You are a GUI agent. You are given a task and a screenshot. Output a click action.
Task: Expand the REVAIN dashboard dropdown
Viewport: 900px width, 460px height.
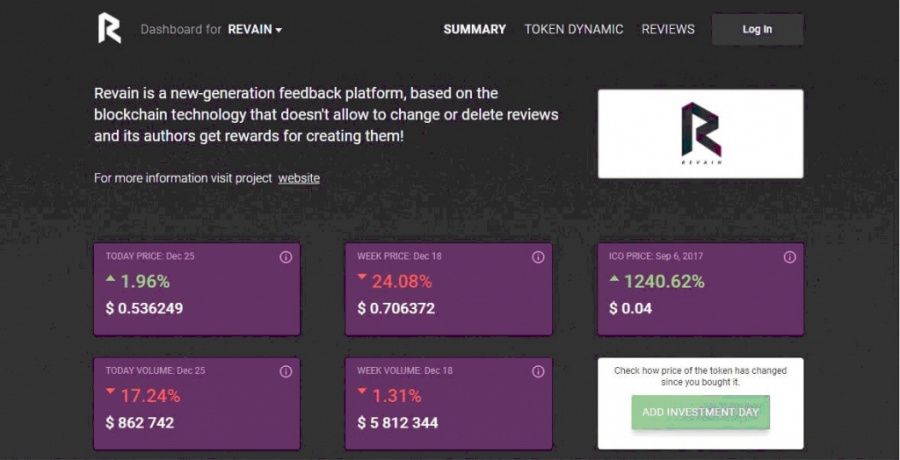pyautogui.click(x=255, y=29)
